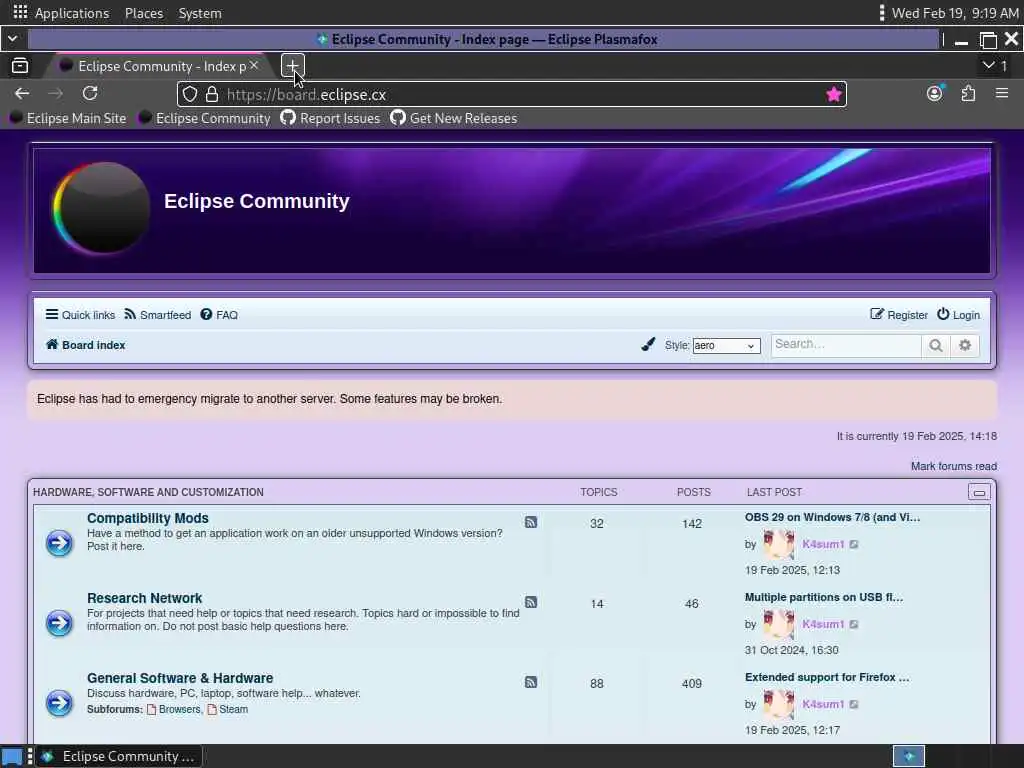Open the Research Network forum
The height and width of the screenshot is (768, 1024).
pos(144,598)
